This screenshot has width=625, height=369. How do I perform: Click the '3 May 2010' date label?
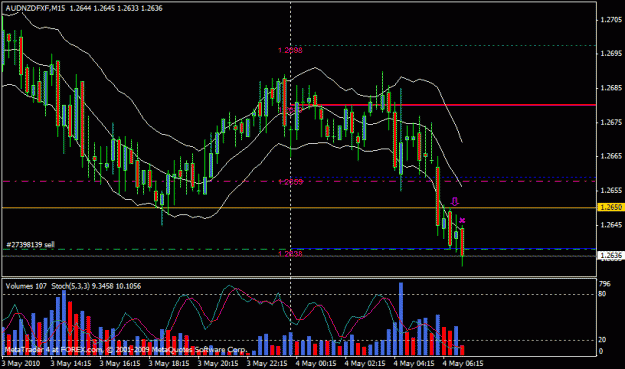(21, 363)
